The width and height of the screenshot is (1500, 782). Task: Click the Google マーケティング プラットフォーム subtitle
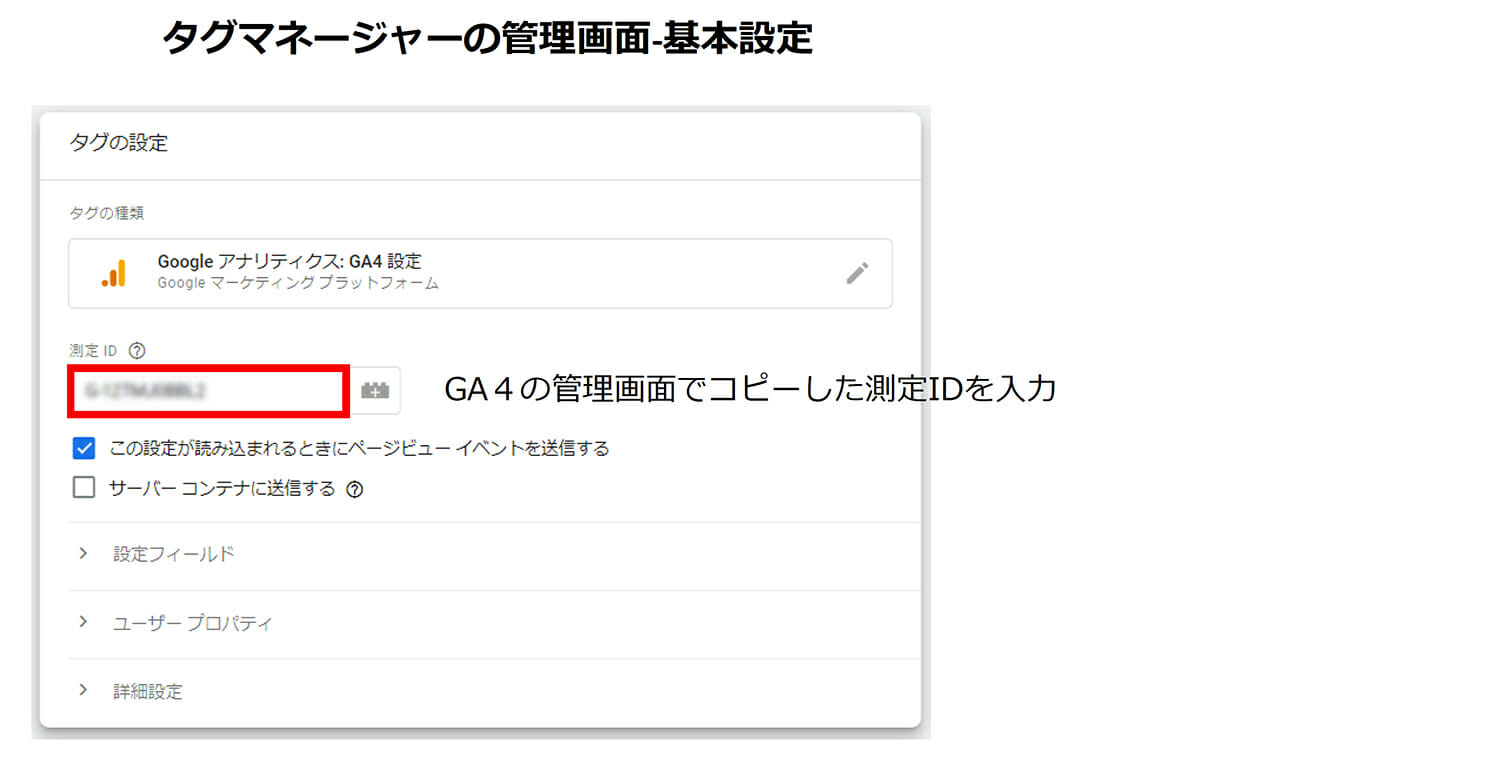coord(298,283)
